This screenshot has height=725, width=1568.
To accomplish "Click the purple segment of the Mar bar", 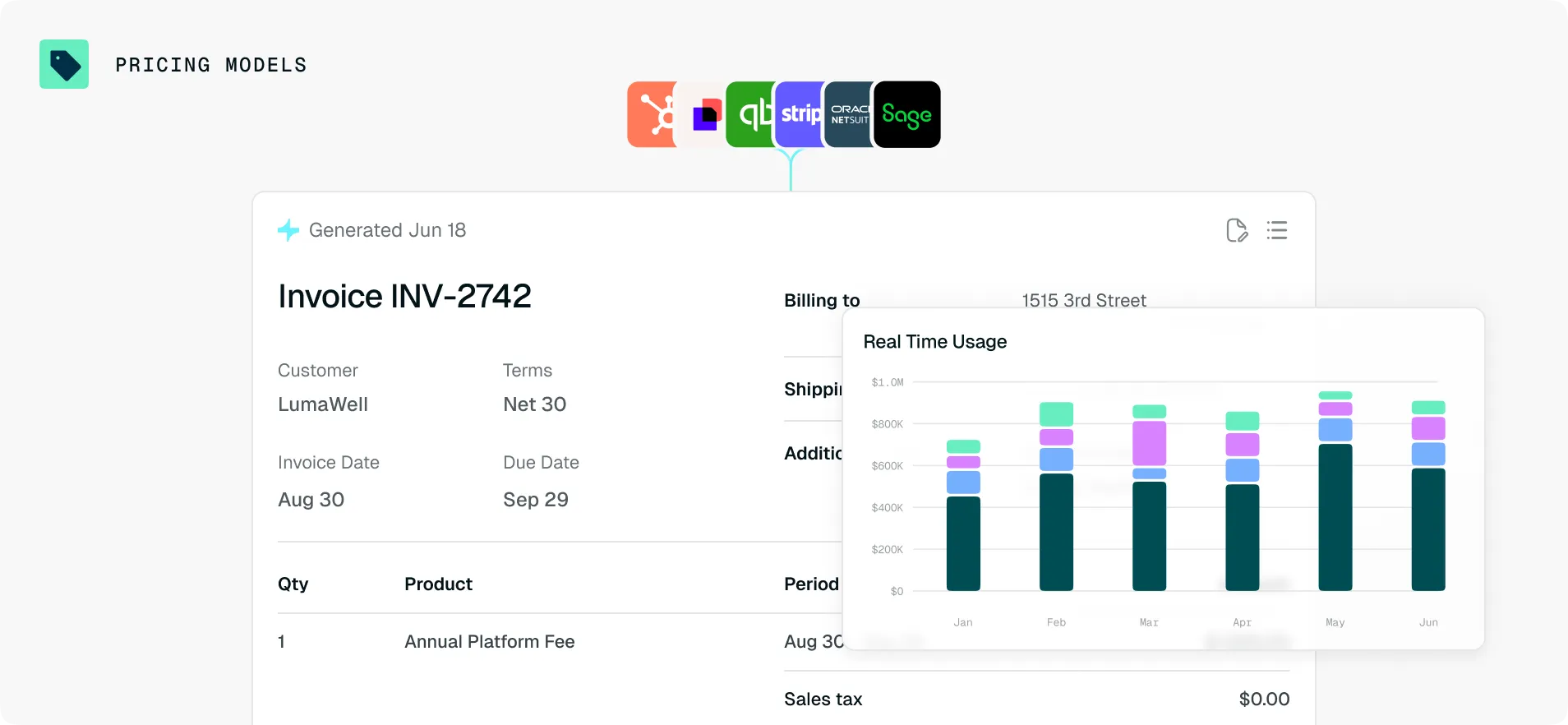I will tap(1149, 443).
